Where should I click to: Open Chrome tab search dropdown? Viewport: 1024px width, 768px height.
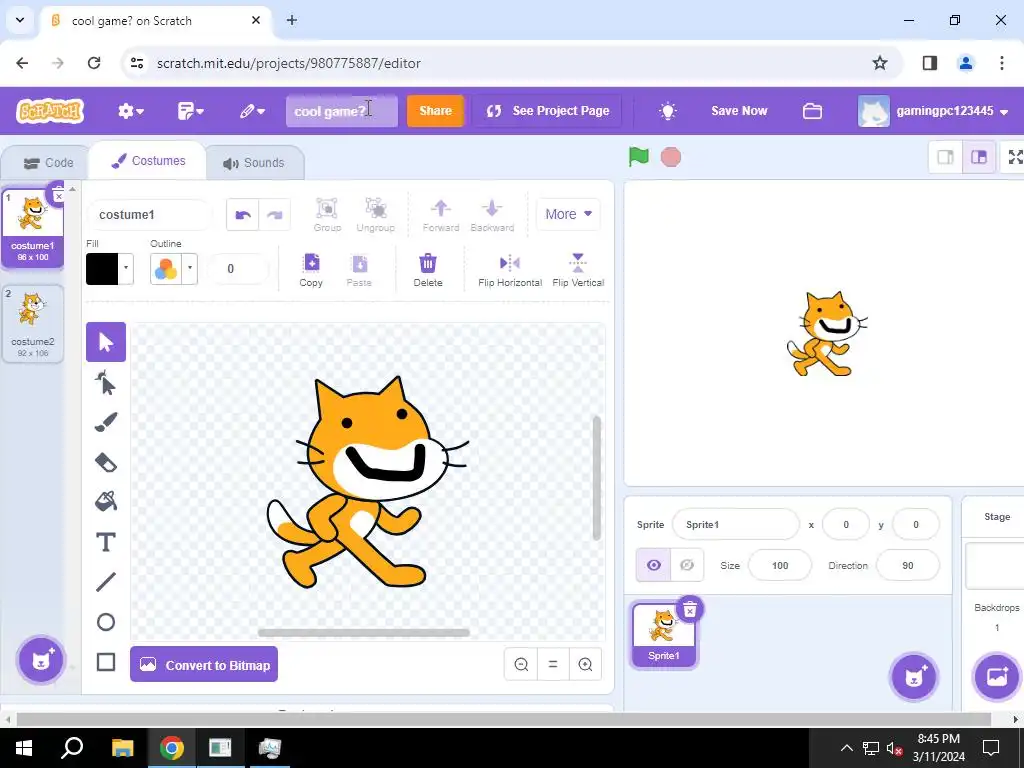point(20,20)
